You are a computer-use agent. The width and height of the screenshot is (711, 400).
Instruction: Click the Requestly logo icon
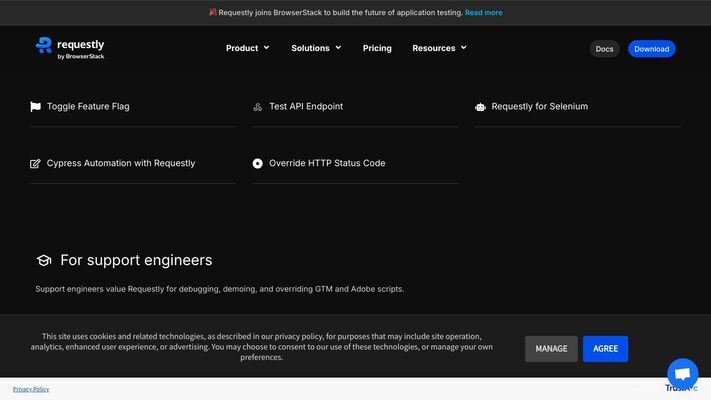44,45
